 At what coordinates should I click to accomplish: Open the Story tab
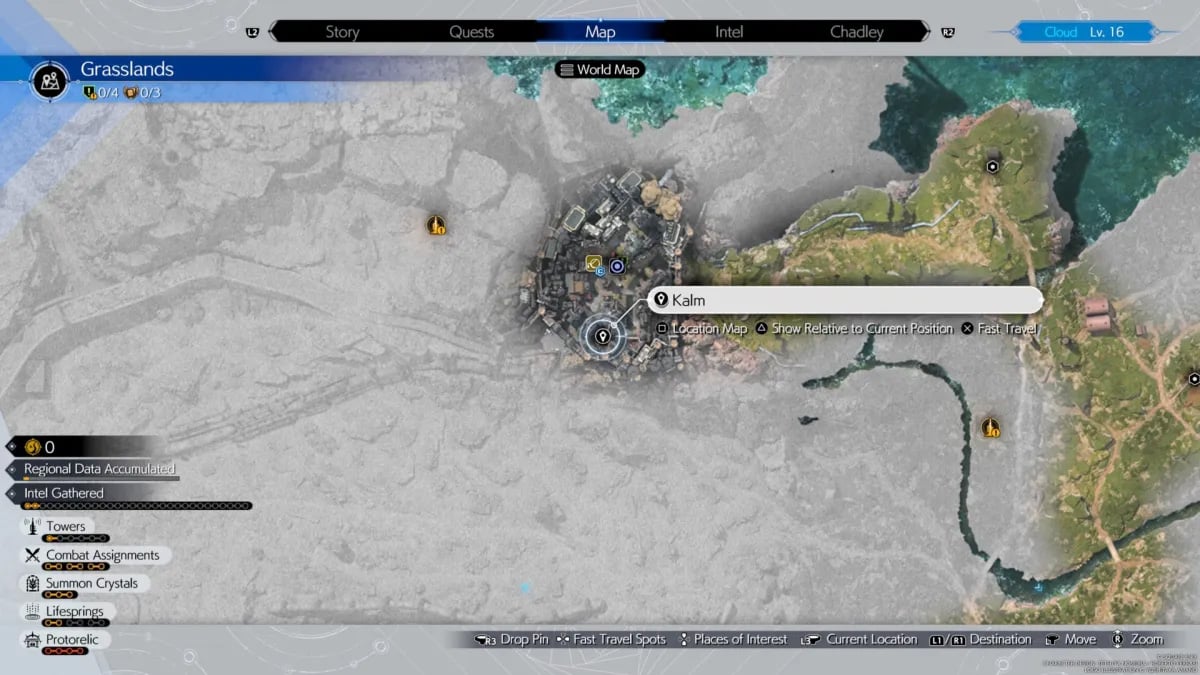point(342,32)
